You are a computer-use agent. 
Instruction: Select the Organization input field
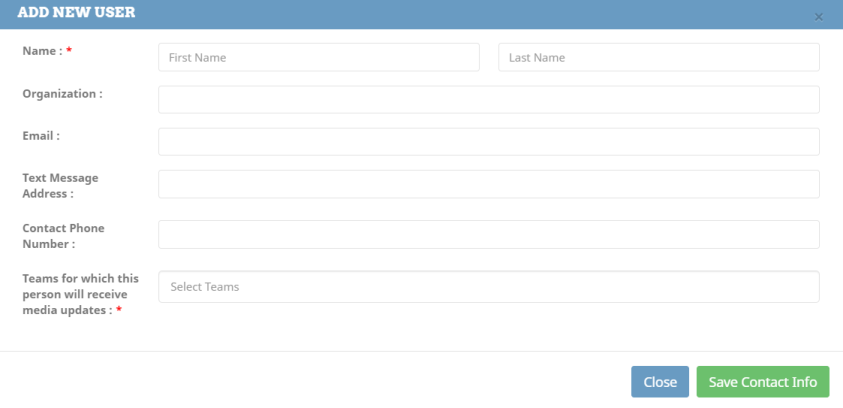pos(488,100)
